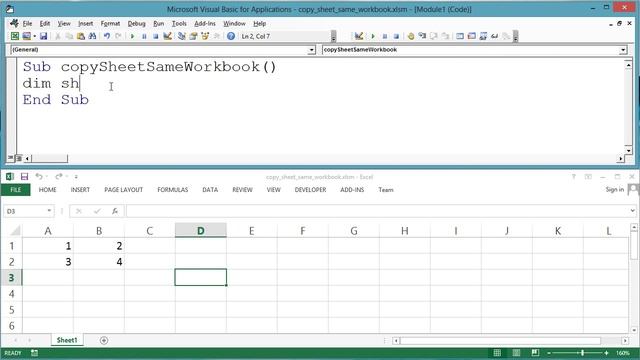Screen dimensions: 640x360
Task: Click into the Excel formula bar input
Action: [x=377, y=211]
